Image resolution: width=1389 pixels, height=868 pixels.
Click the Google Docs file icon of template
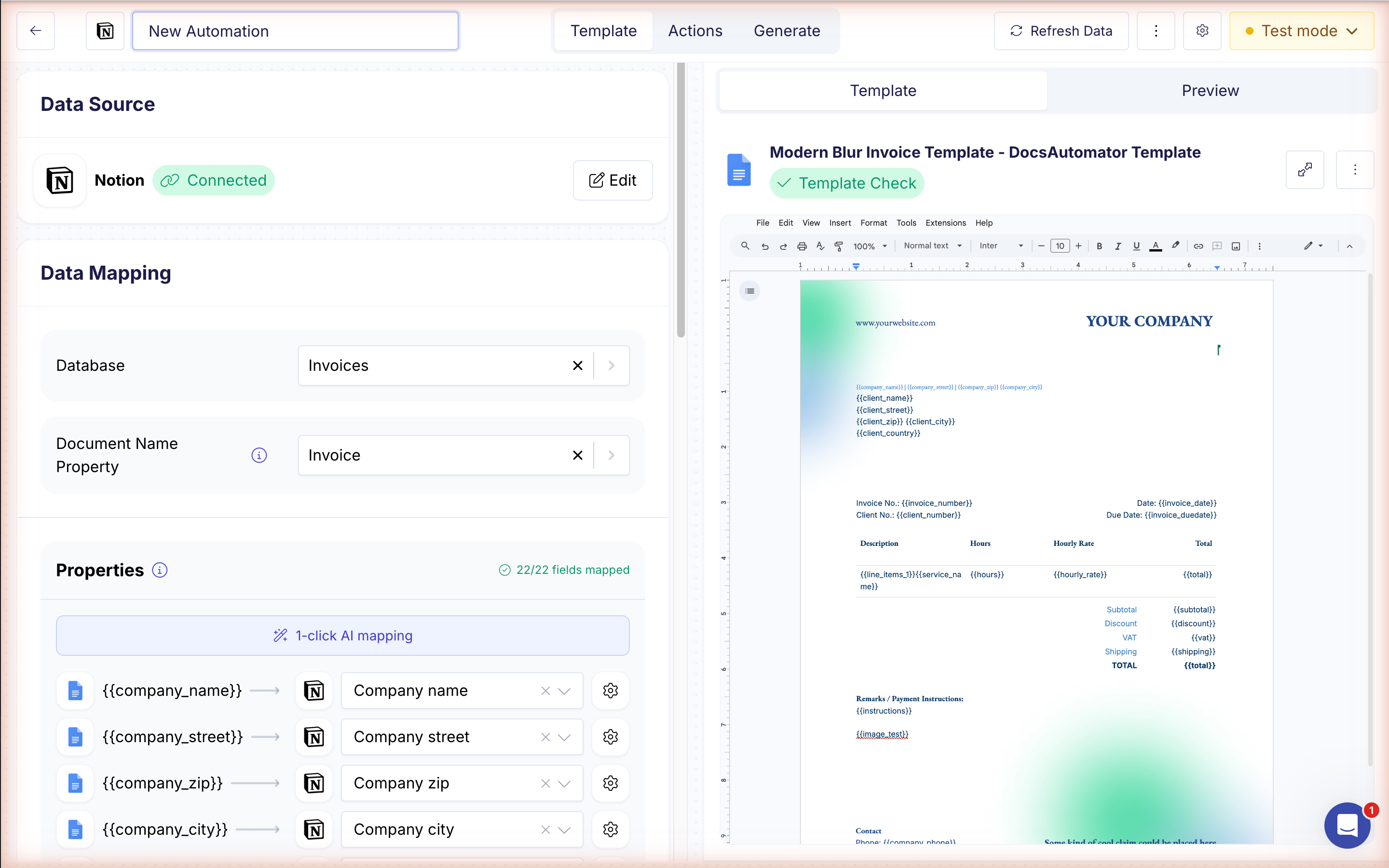coord(739,169)
